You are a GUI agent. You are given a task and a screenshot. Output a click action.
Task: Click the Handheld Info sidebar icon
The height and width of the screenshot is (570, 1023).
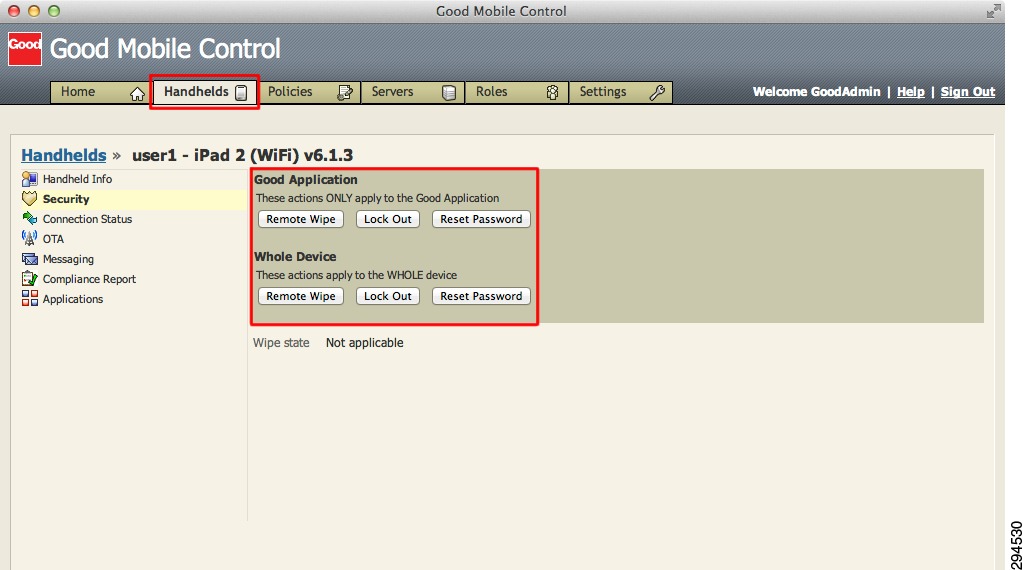pyautogui.click(x=29, y=179)
